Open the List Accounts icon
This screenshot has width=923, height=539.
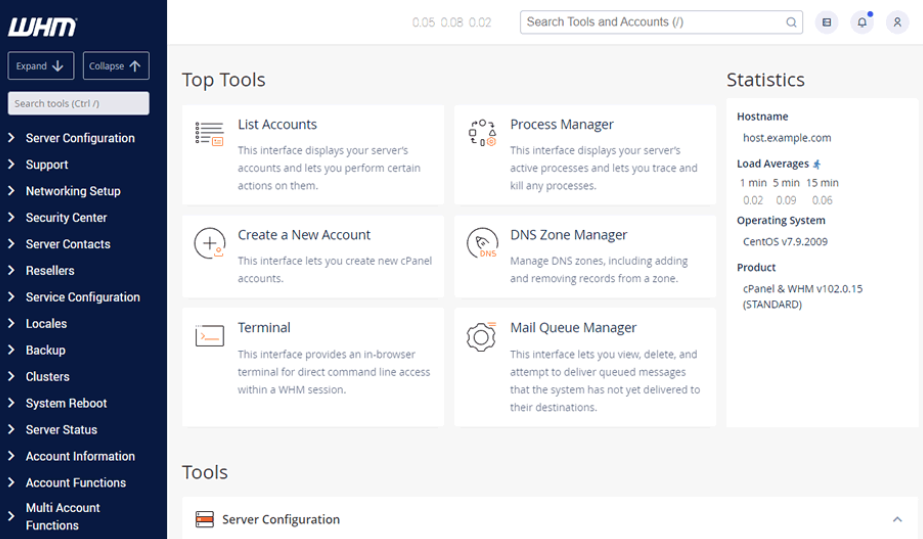point(210,134)
